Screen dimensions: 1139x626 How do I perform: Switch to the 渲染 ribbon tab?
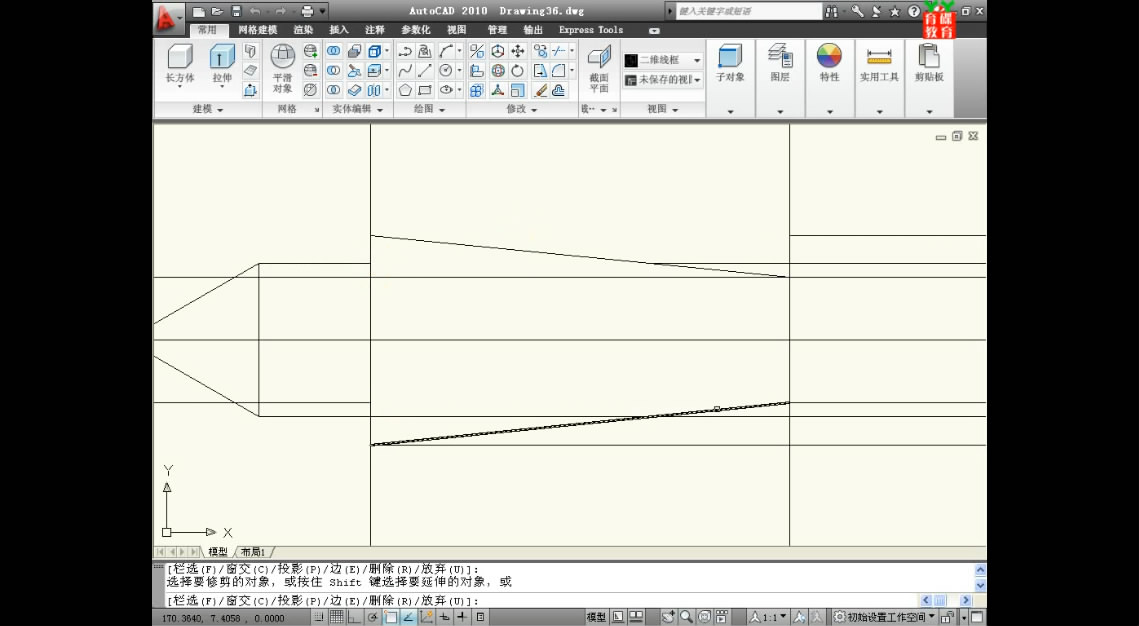[304, 30]
